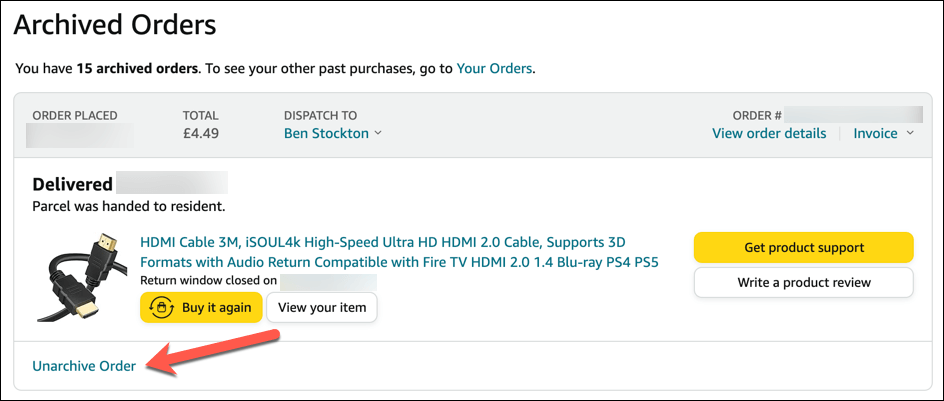Image resolution: width=944 pixels, height=401 pixels.
Task: Click the View your item button
Action: (321, 308)
